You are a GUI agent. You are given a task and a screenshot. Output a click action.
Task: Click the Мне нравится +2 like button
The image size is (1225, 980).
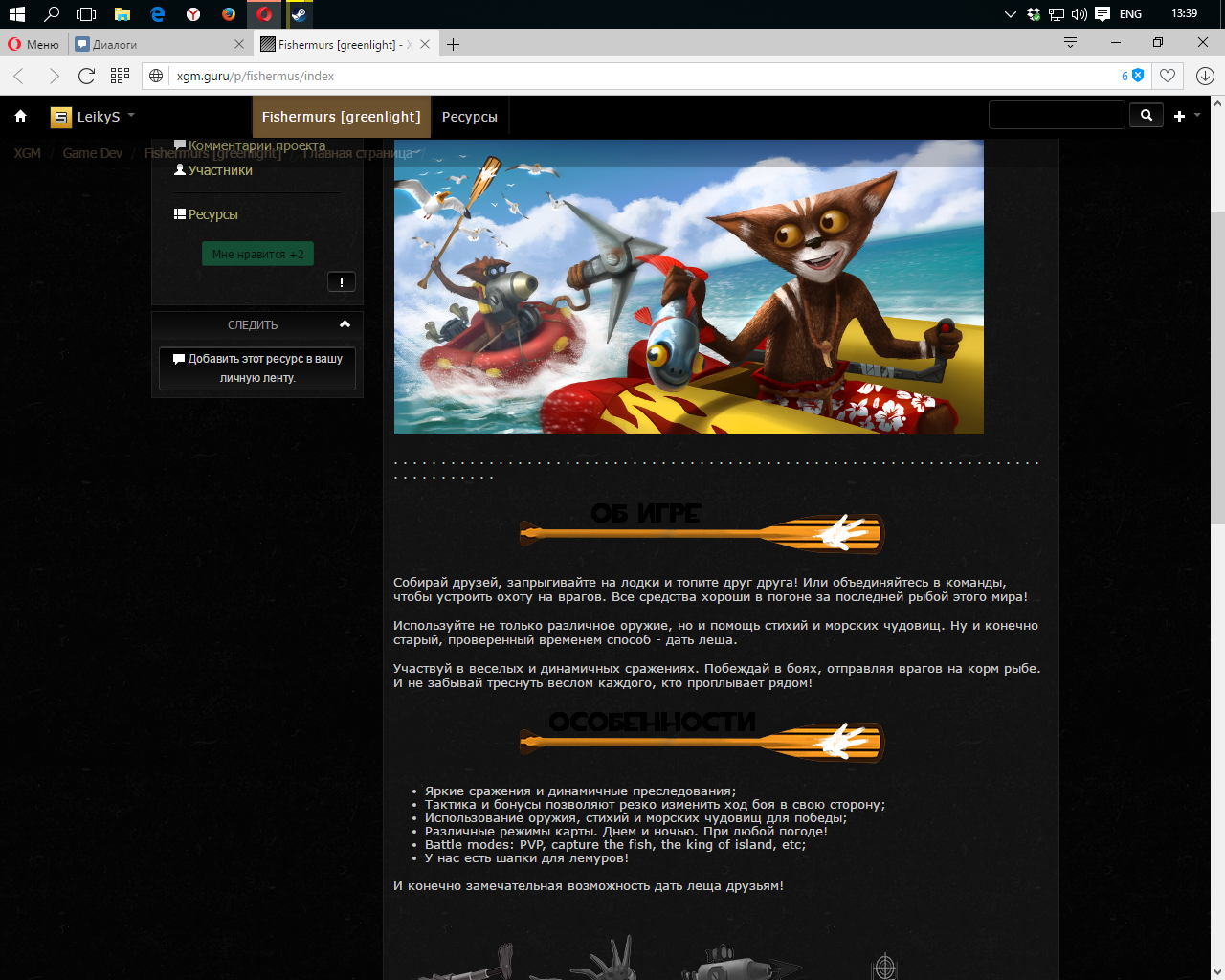257,254
